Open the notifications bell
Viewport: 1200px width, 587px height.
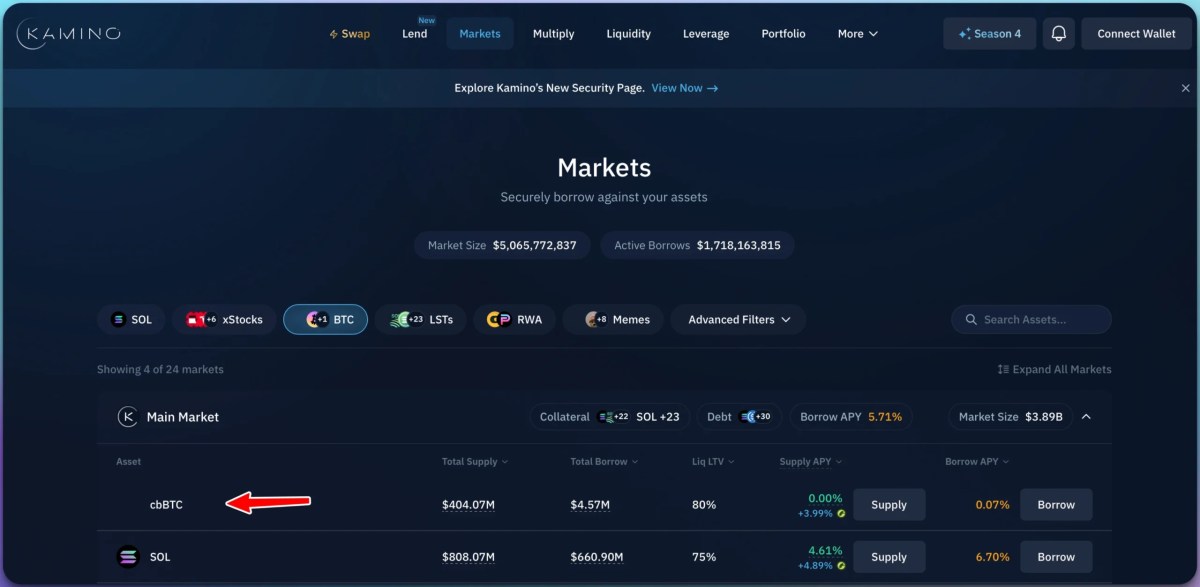pyautogui.click(x=1058, y=33)
